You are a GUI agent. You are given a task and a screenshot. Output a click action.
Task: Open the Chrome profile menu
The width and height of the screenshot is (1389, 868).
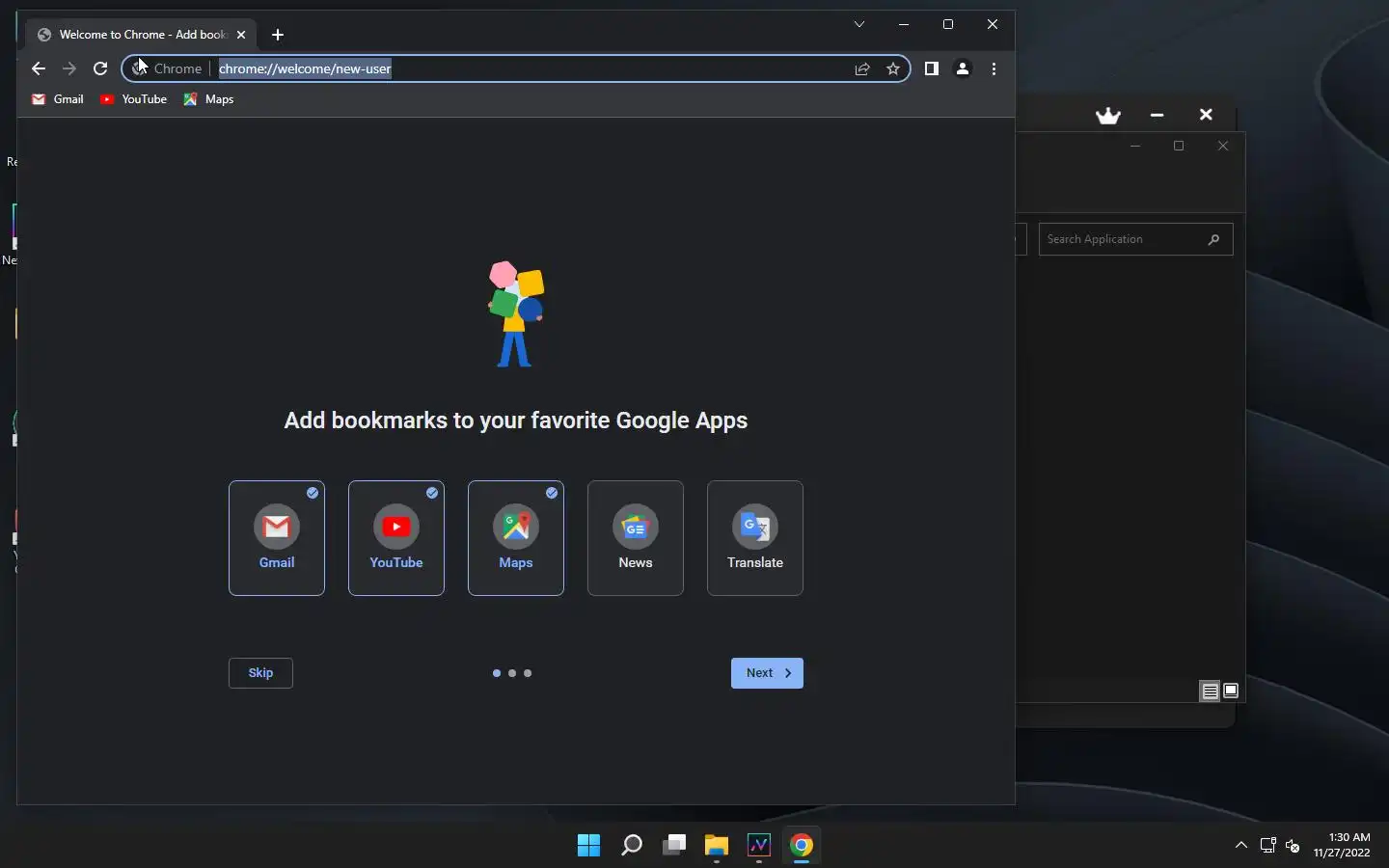[963, 68]
